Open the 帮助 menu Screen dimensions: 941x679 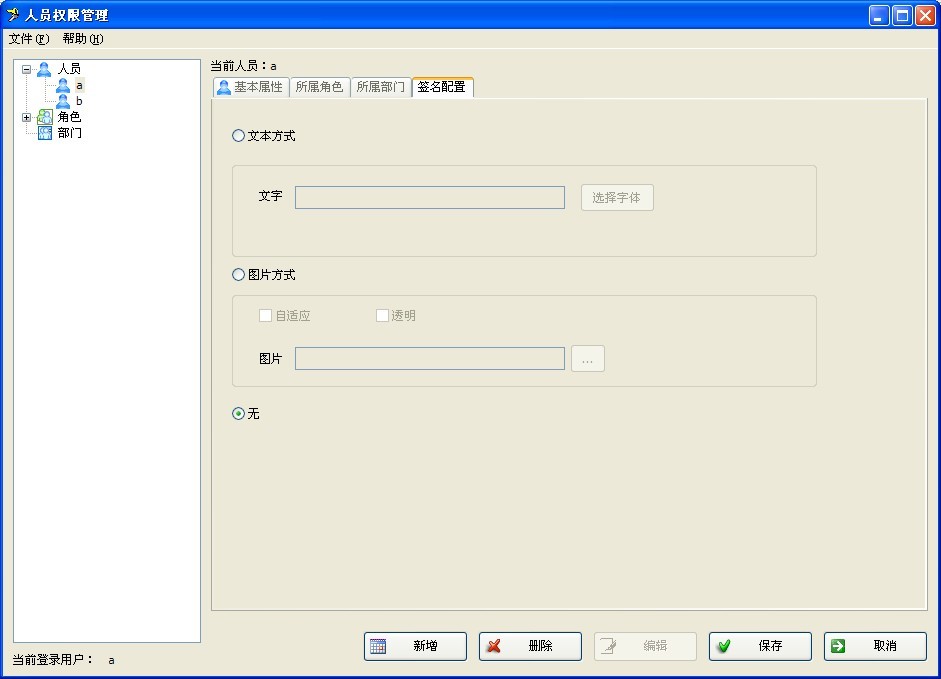(82, 39)
